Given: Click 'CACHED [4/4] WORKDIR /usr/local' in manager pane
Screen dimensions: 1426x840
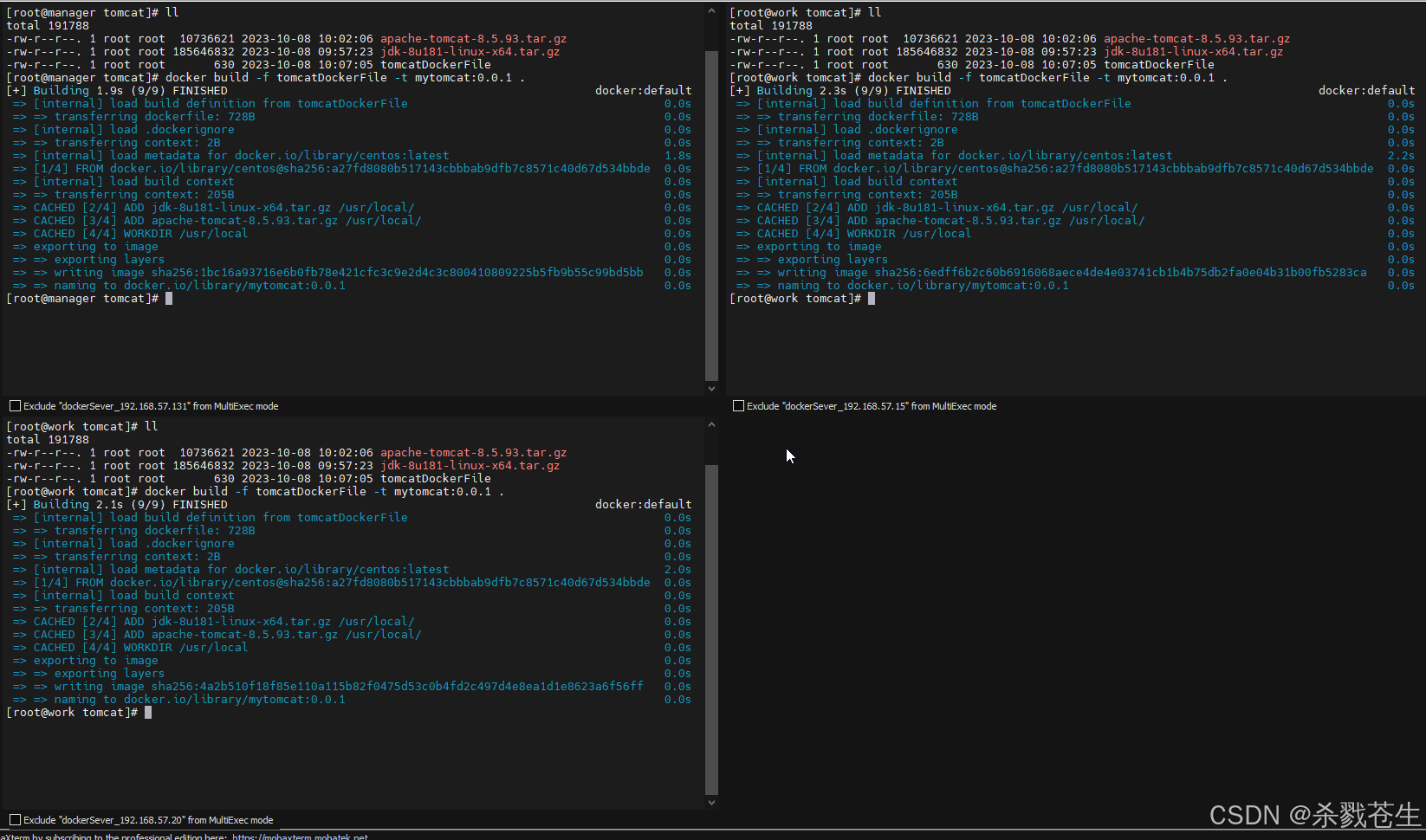Looking at the screenshot, I should coord(140,234).
